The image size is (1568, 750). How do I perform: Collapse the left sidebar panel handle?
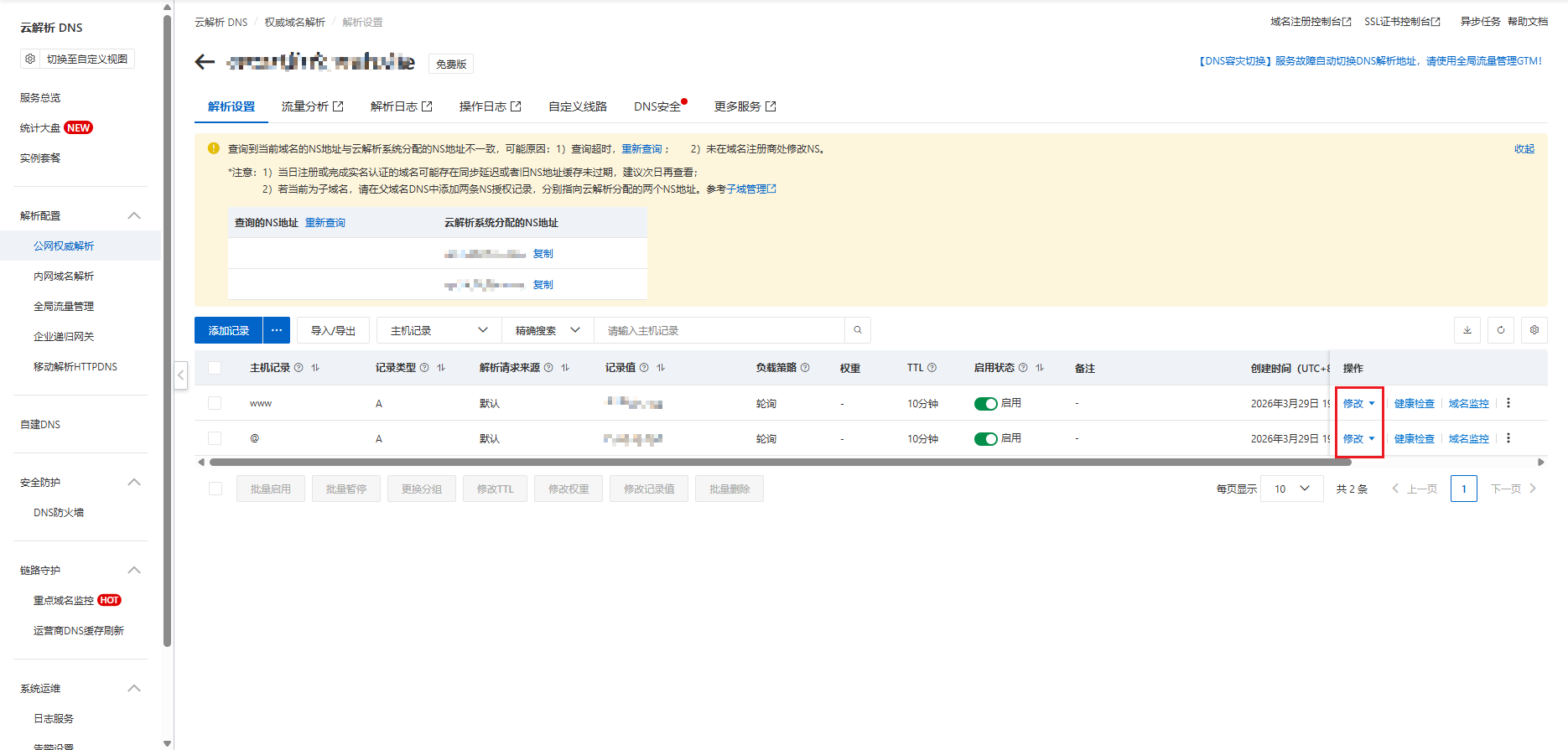(181, 375)
